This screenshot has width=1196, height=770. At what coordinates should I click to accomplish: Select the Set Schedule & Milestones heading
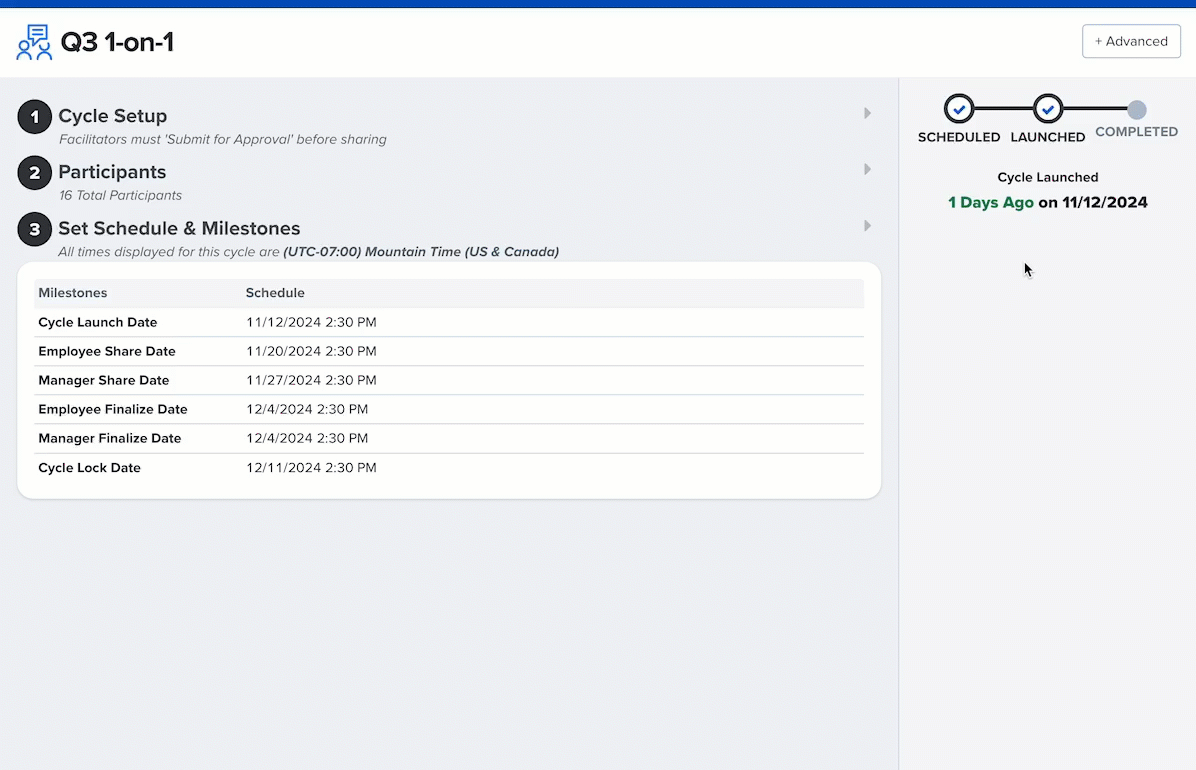[x=179, y=228]
